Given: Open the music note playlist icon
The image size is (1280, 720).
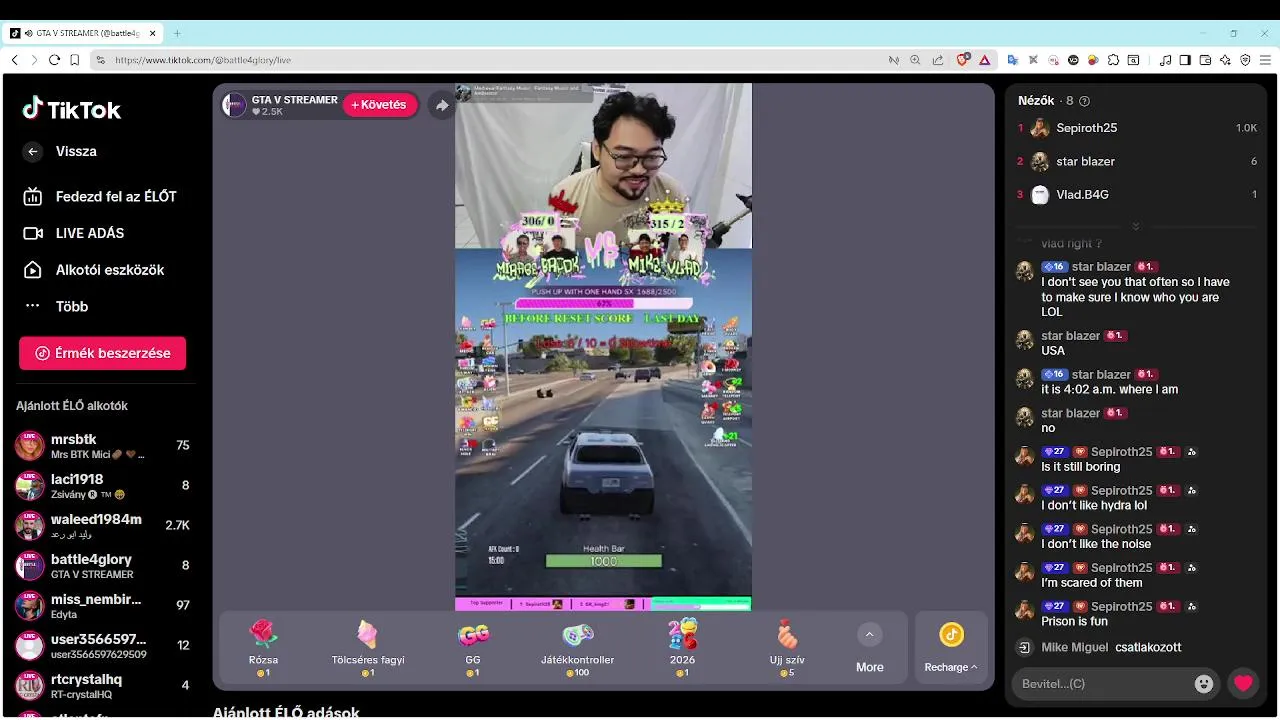Looking at the screenshot, I should (x=1166, y=60).
